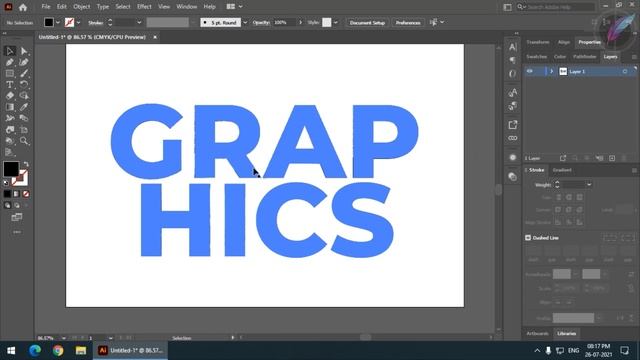Image resolution: width=640 pixels, height=360 pixels.
Task: Open the Window menu
Action: click(x=187, y=7)
